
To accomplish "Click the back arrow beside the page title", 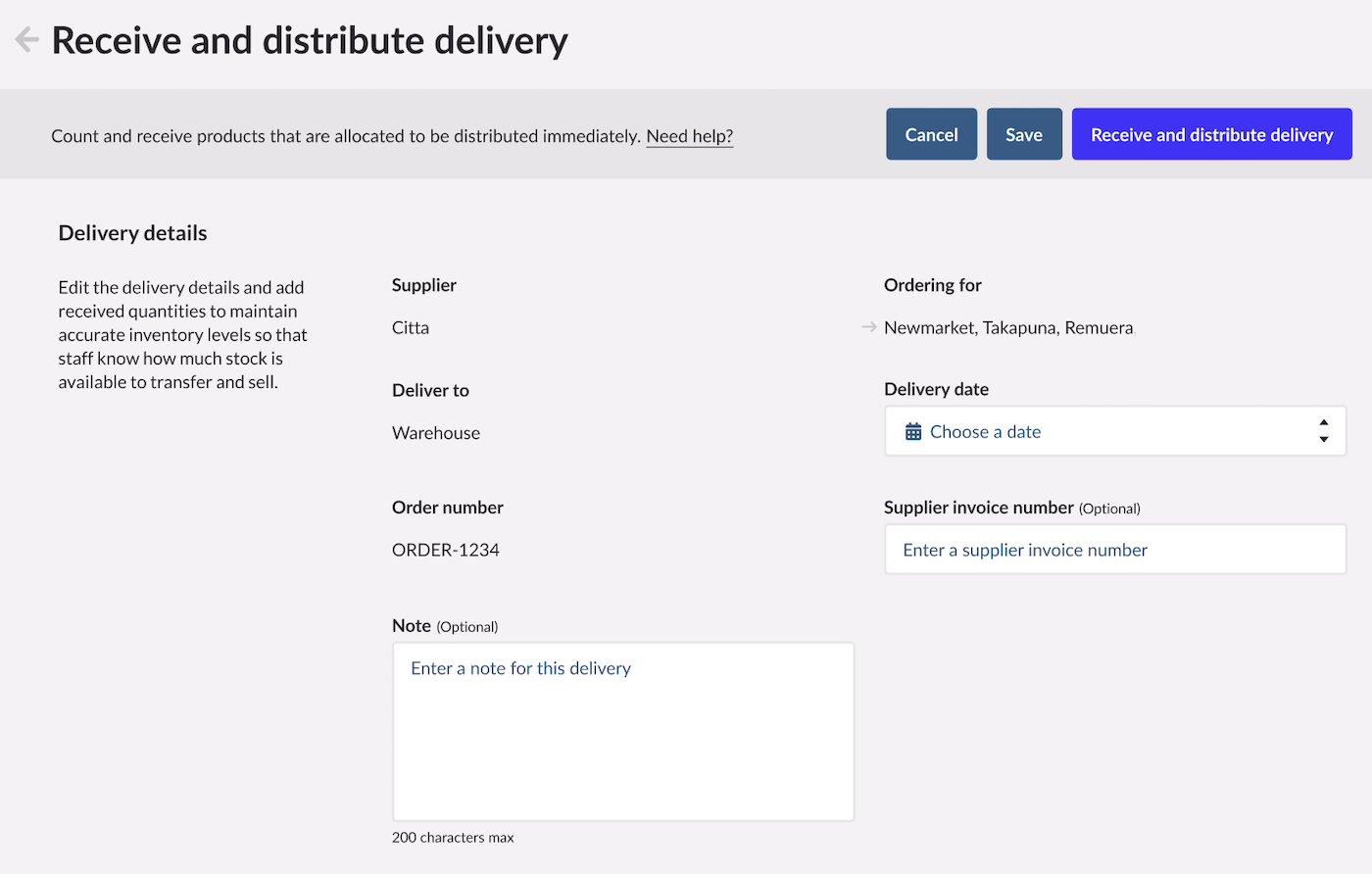I will [26, 40].
